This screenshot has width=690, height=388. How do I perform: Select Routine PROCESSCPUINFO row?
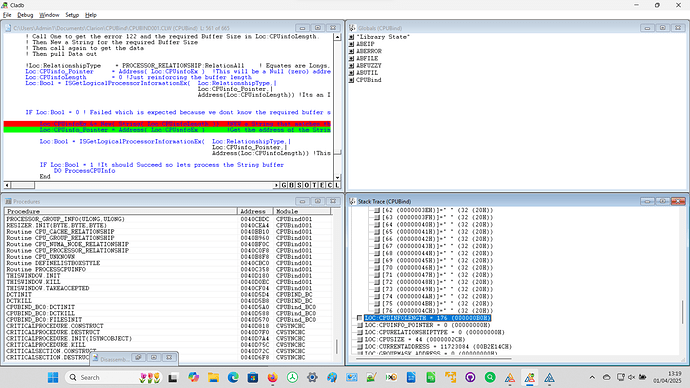168,269
